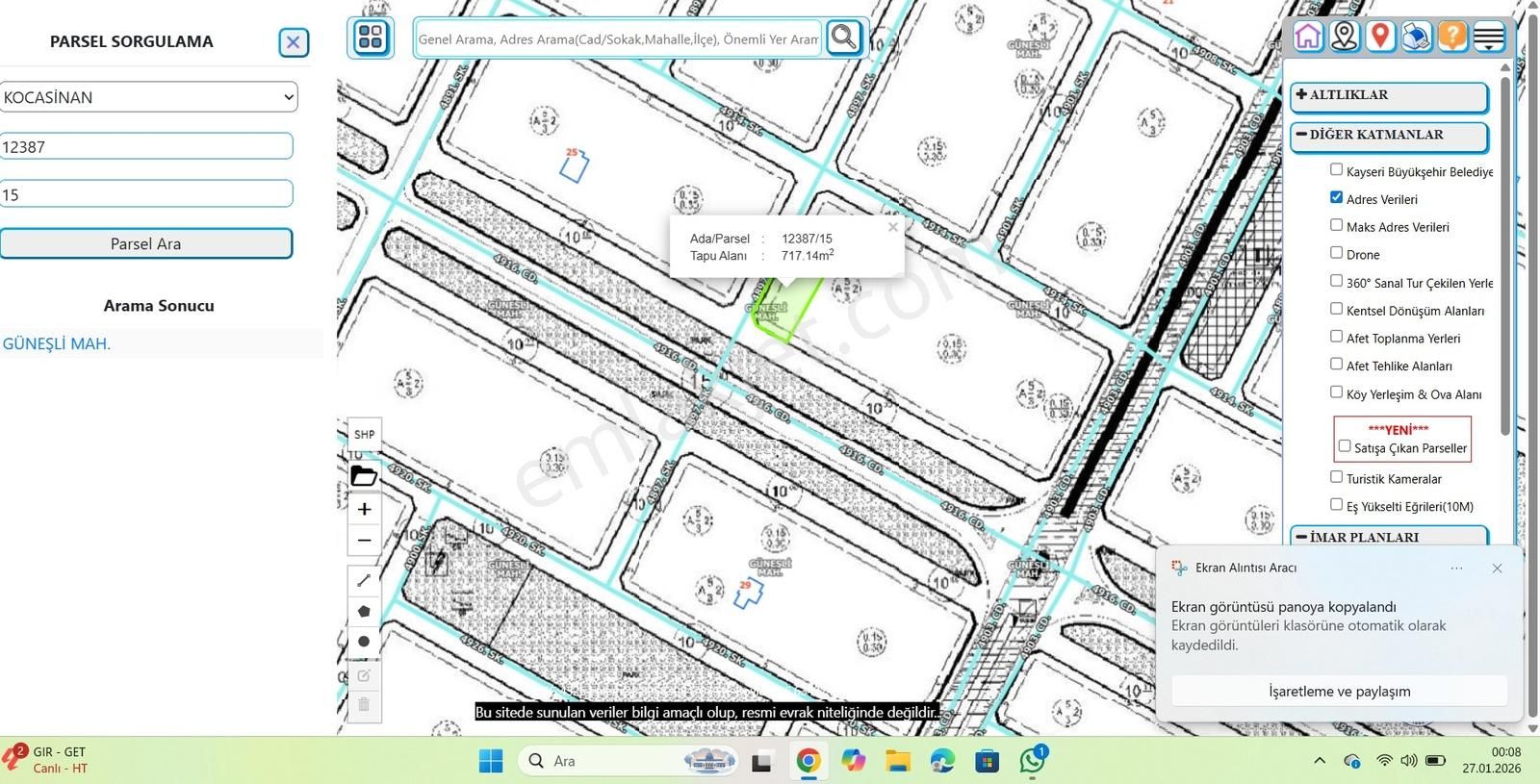Select the draw polygon tool

[364, 611]
